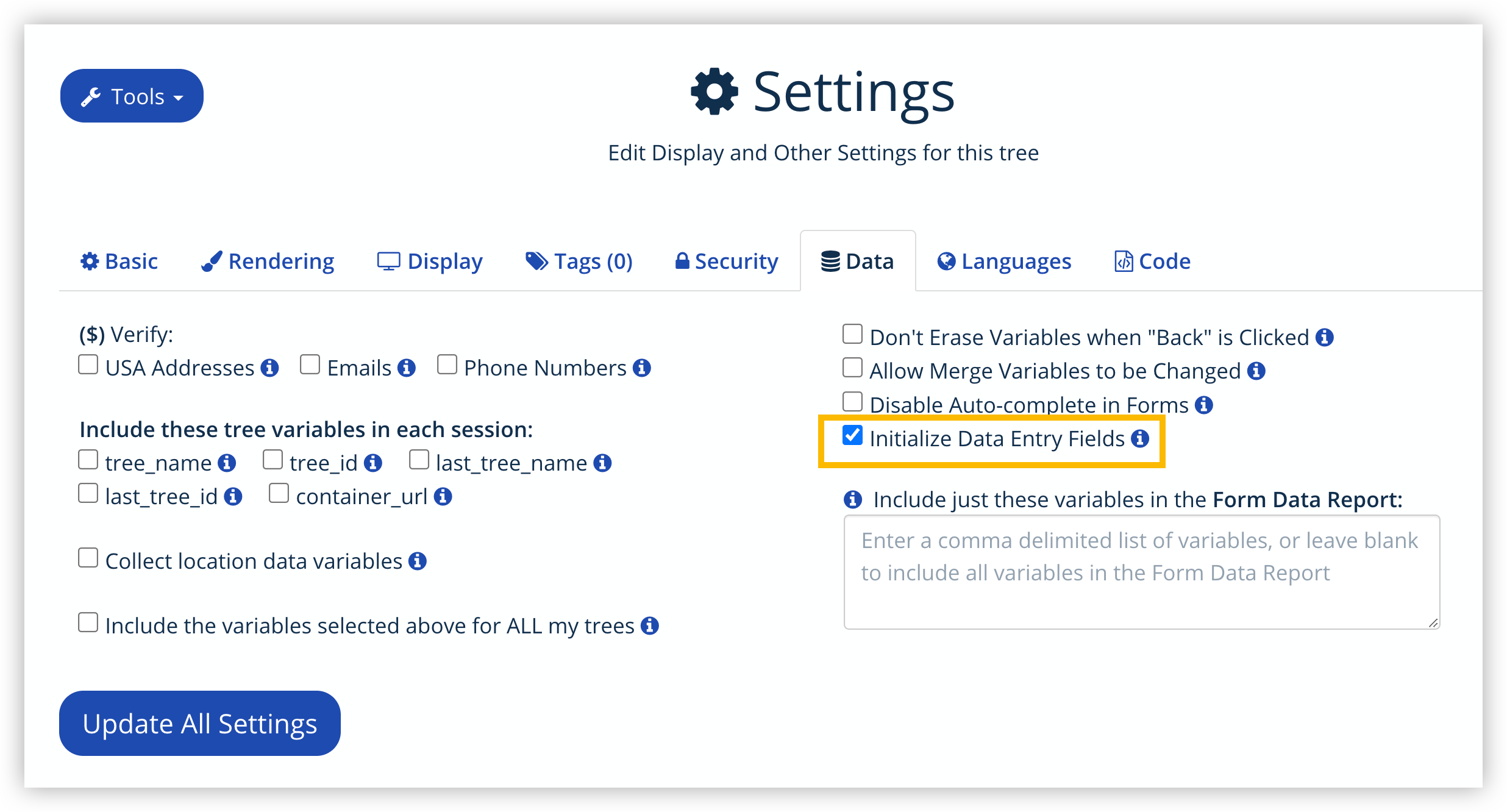The height and width of the screenshot is (812, 1507).
Task: Click the info icon next to Phone Numbers
Action: (x=642, y=367)
